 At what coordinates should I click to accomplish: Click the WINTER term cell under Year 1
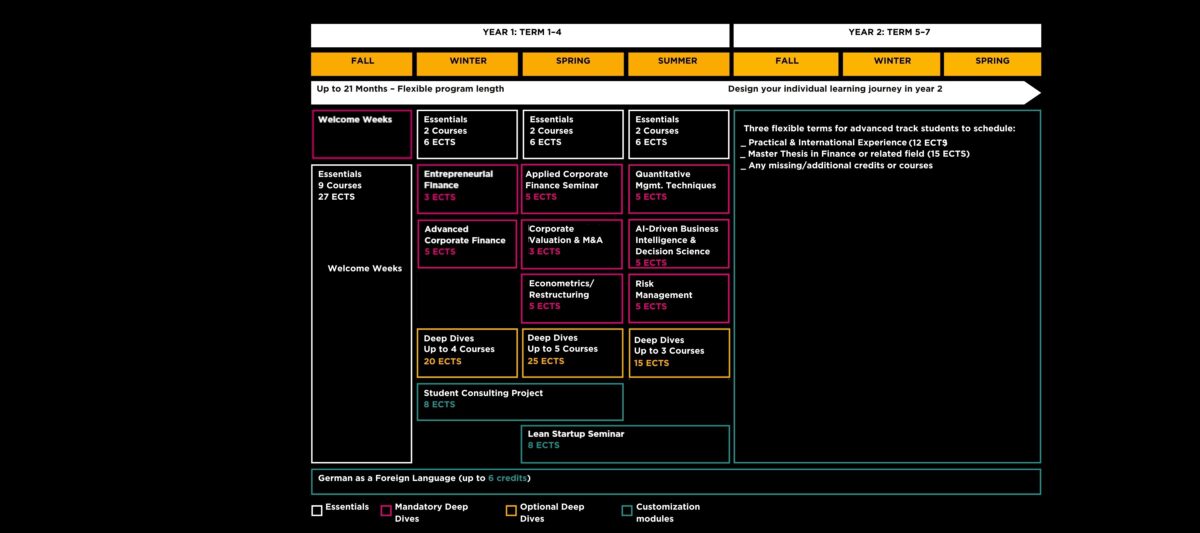coord(468,64)
